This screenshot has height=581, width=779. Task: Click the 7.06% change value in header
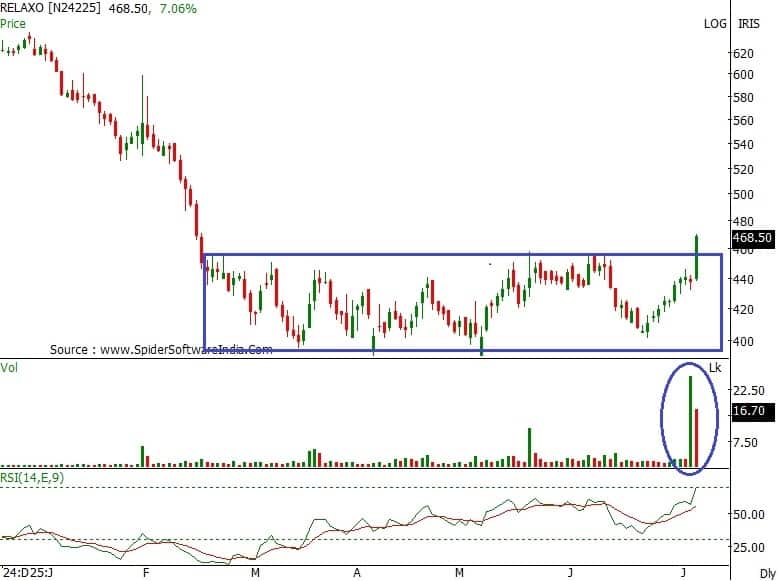176,9
